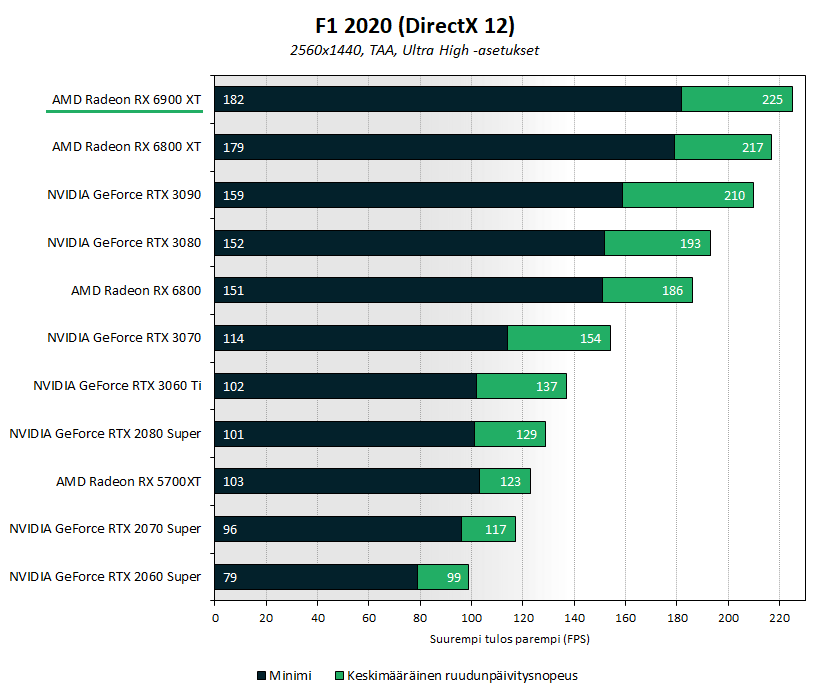
Task: Click the x-axis tick label 100
Action: 471,618
